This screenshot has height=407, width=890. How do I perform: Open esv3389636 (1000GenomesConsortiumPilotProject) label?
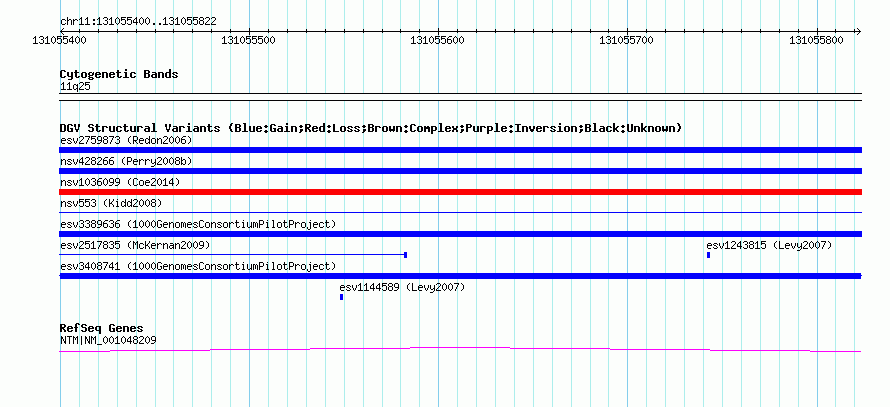pos(198,224)
